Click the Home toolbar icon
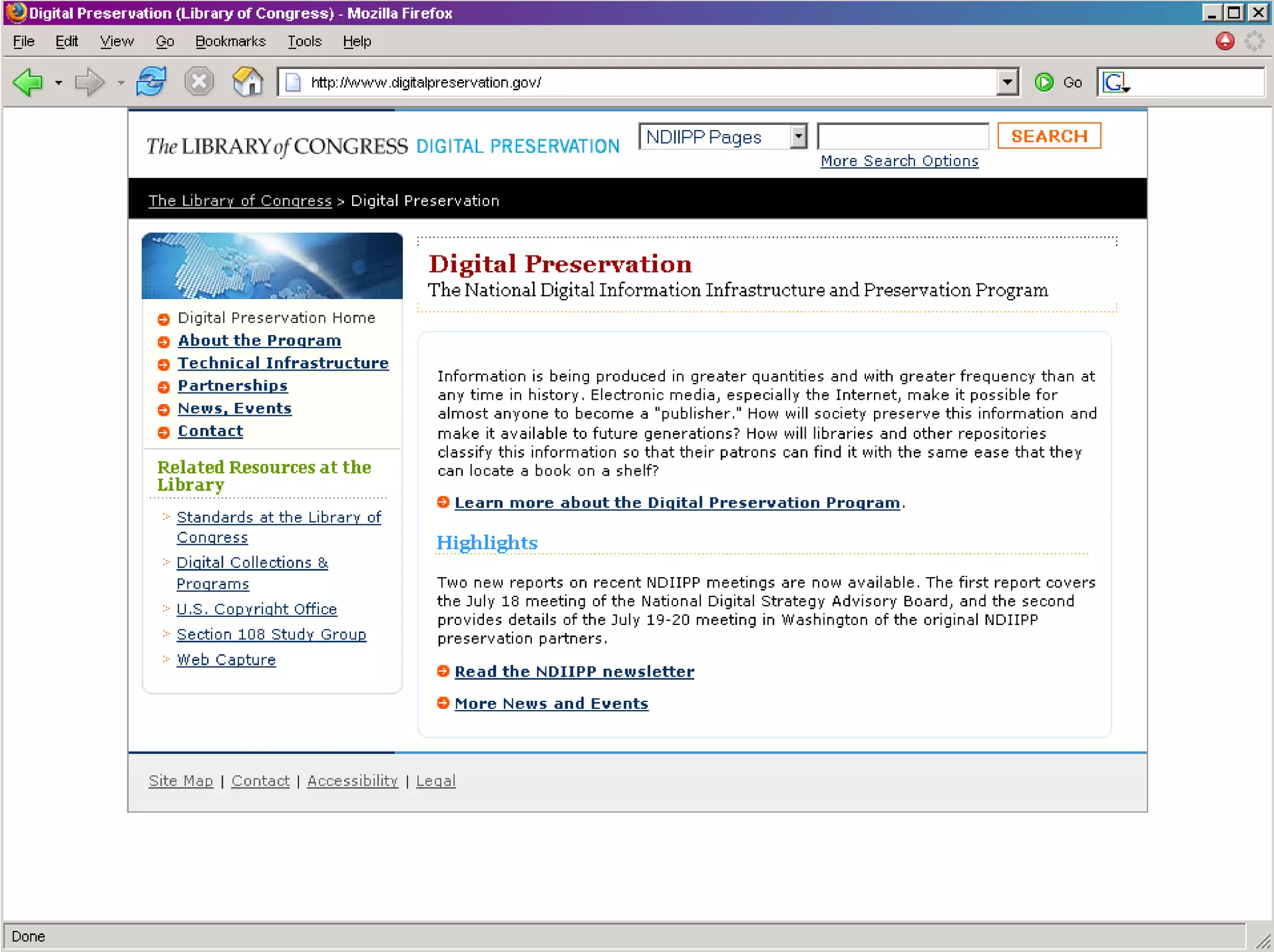This screenshot has width=1274, height=952. 248,82
